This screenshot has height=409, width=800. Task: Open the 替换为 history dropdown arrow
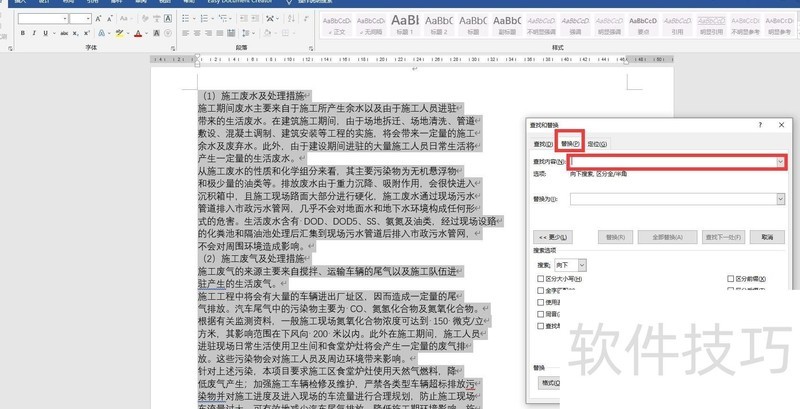[x=780, y=199]
